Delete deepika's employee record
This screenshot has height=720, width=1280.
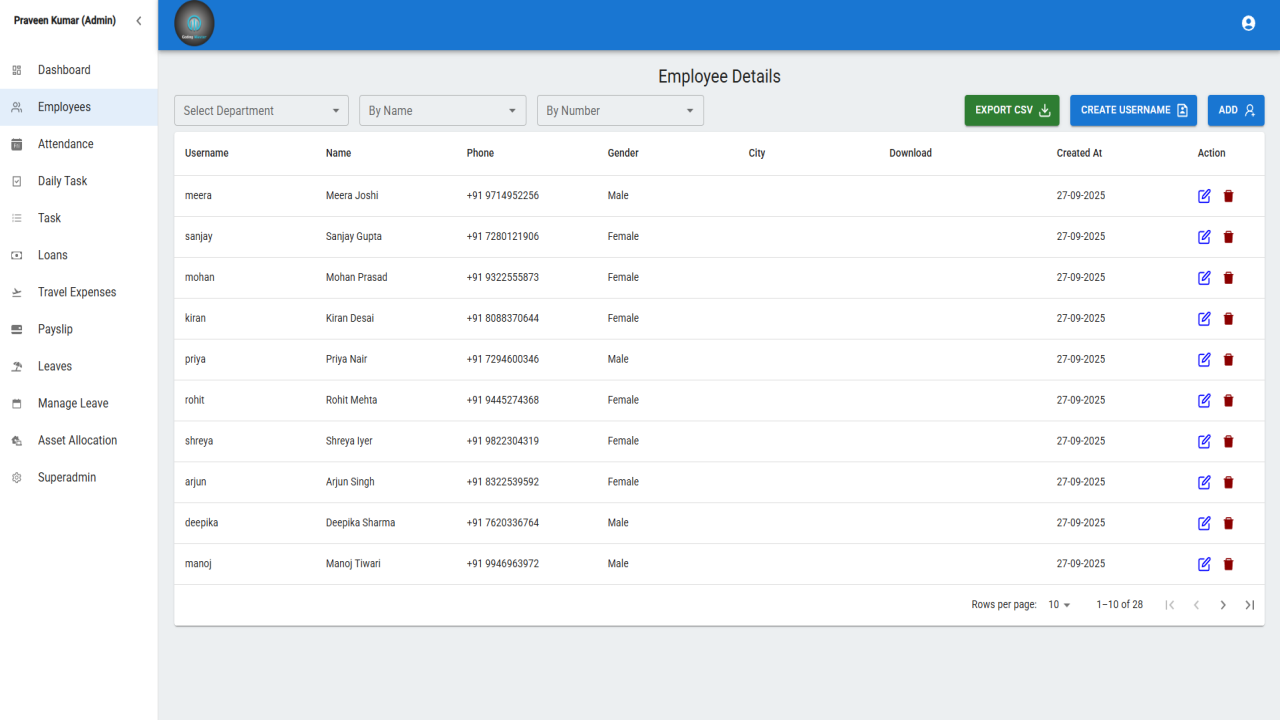1228,524
